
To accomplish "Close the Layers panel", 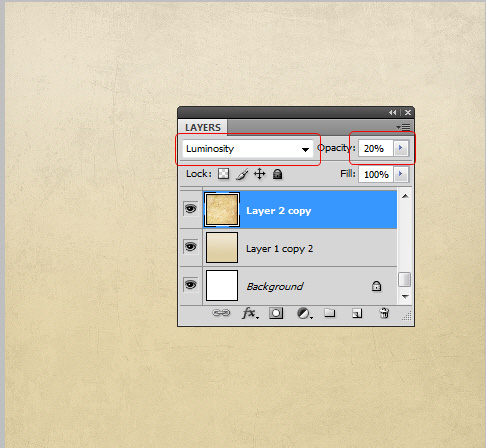I will click(408, 113).
